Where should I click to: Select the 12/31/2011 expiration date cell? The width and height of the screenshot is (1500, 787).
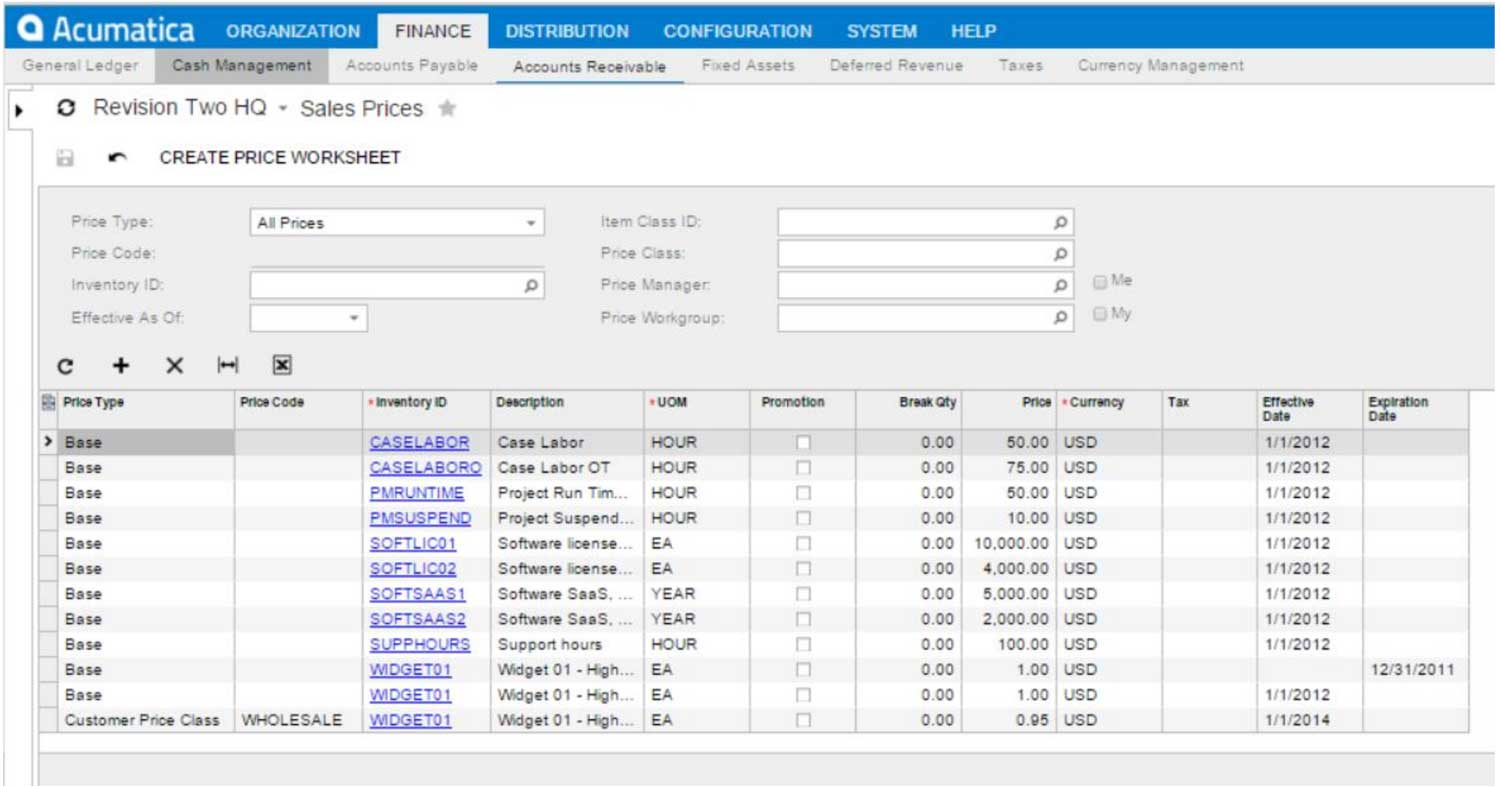(x=1415, y=670)
